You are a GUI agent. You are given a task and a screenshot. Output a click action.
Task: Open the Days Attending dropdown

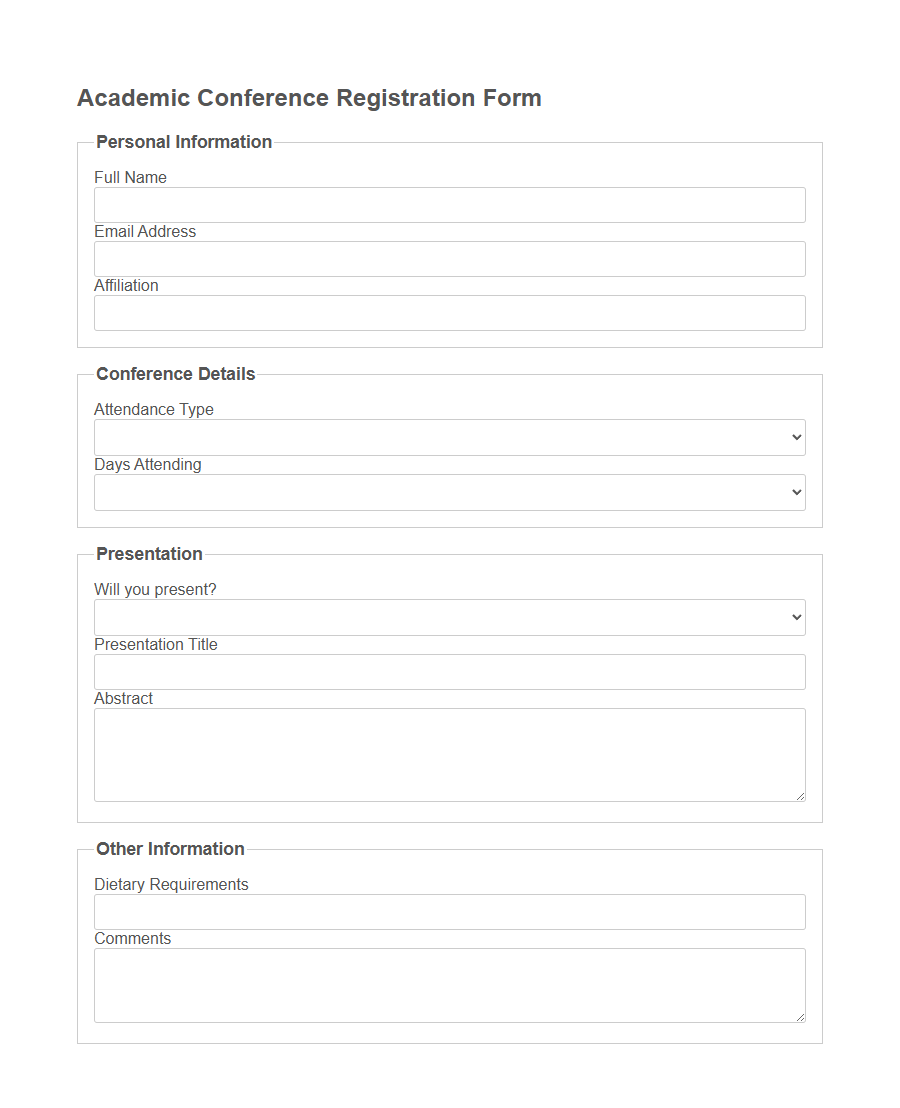tap(449, 492)
